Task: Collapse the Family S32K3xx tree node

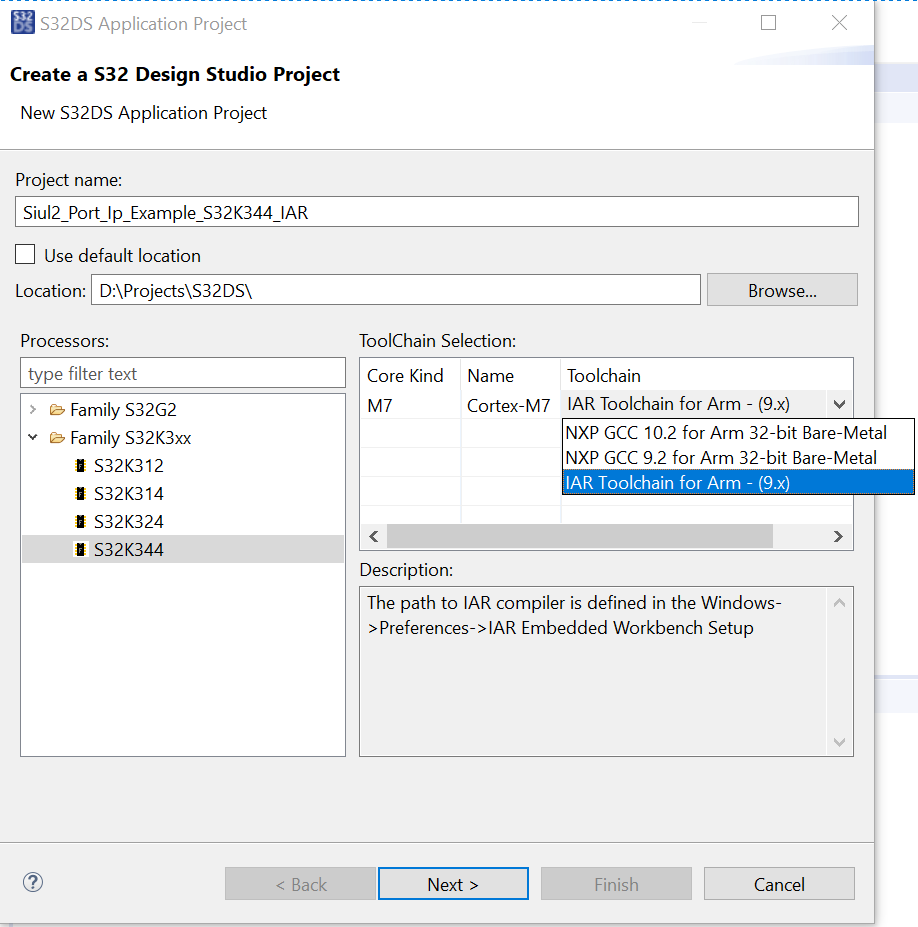Action: point(33,438)
